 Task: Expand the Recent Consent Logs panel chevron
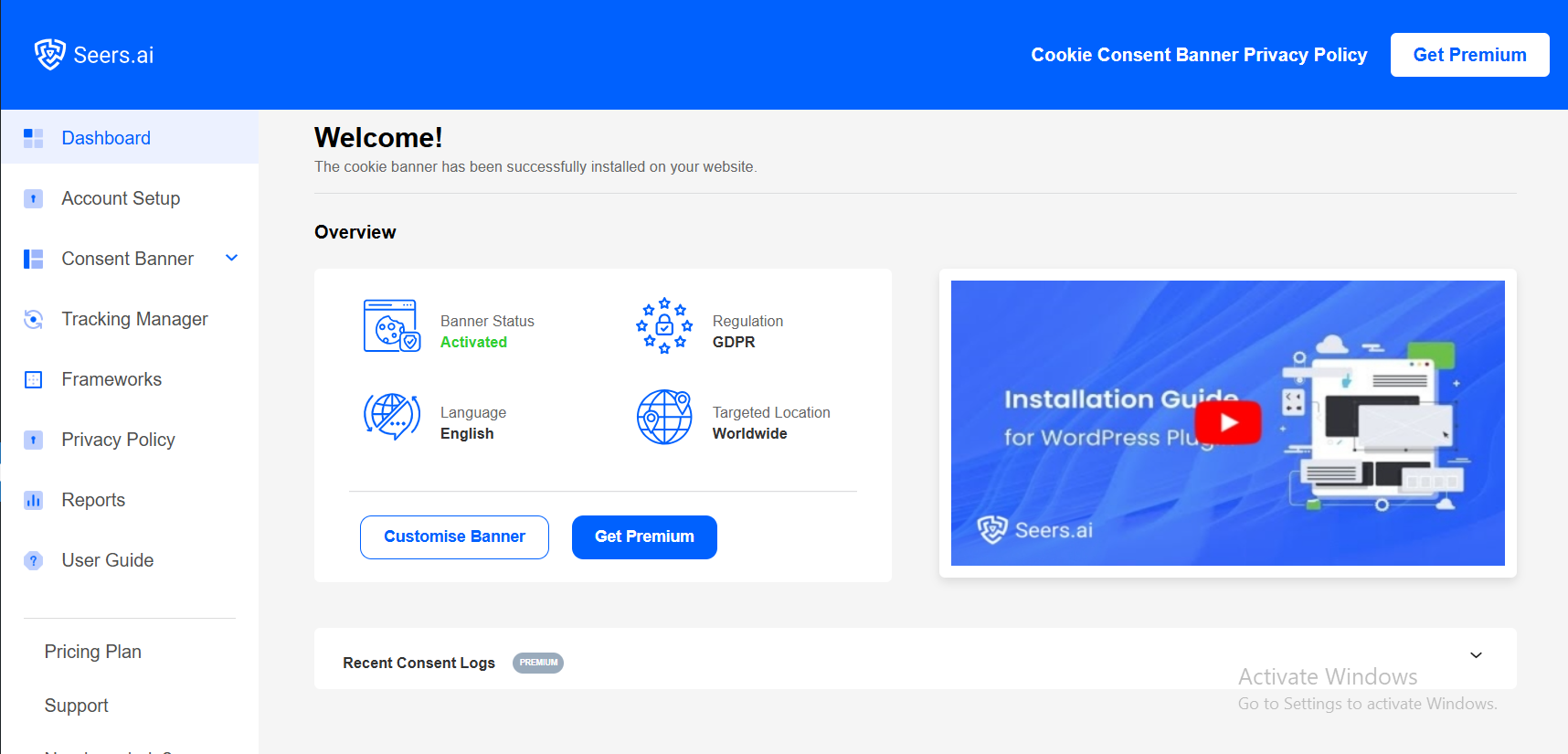pos(1476,655)
